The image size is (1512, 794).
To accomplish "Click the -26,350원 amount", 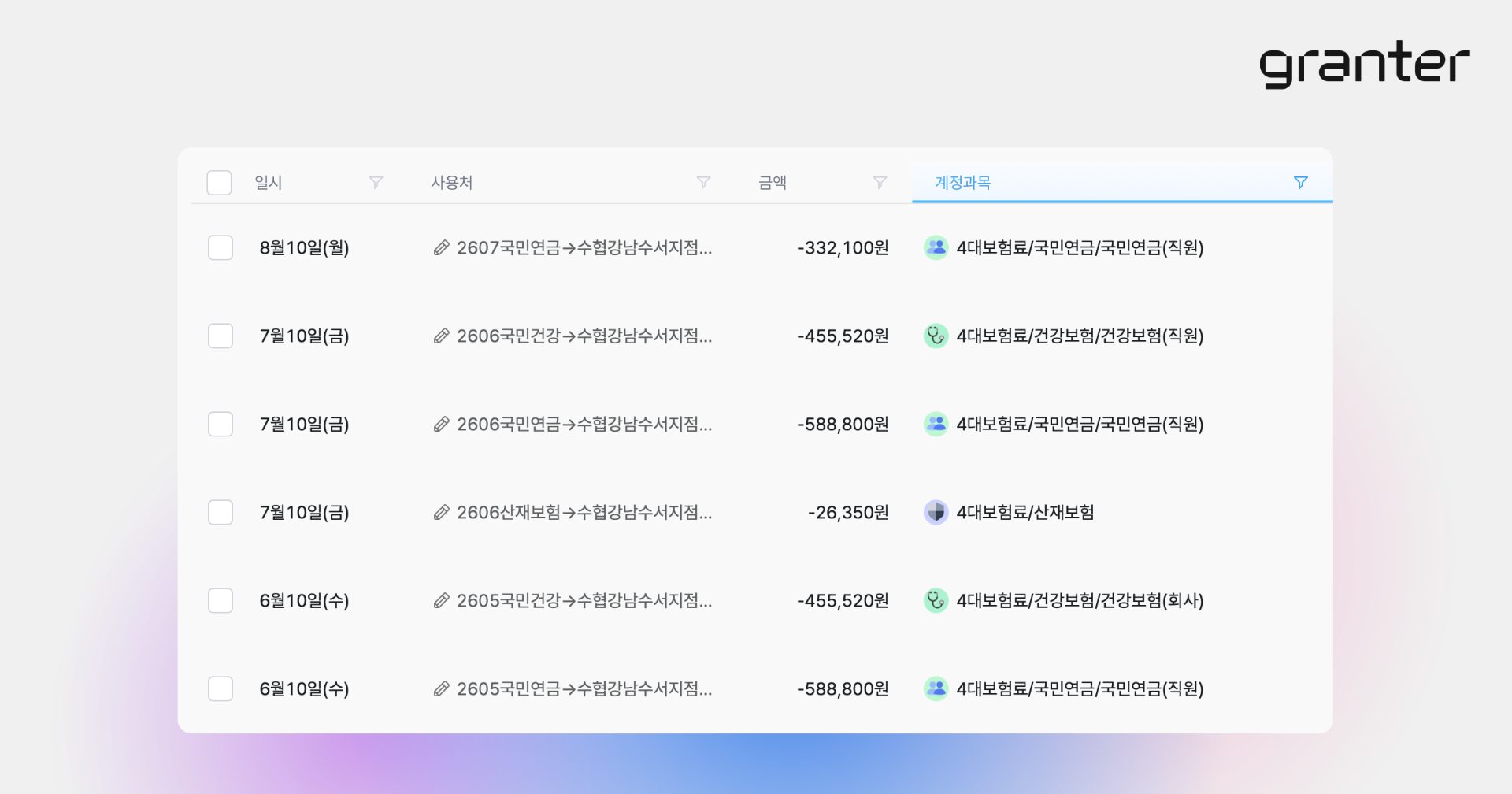I will (x=848, y=513).
